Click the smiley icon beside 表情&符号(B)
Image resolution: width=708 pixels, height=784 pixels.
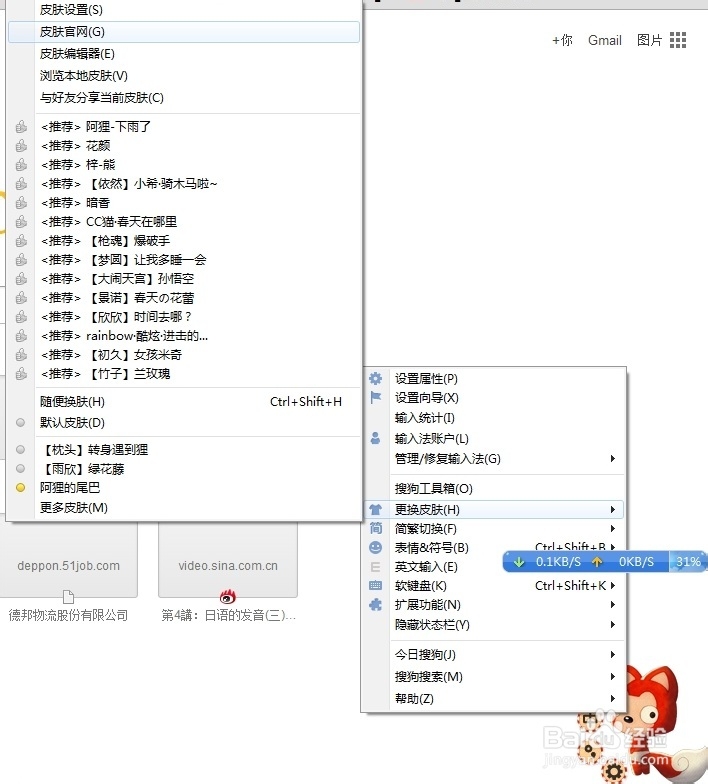point(376,548)
